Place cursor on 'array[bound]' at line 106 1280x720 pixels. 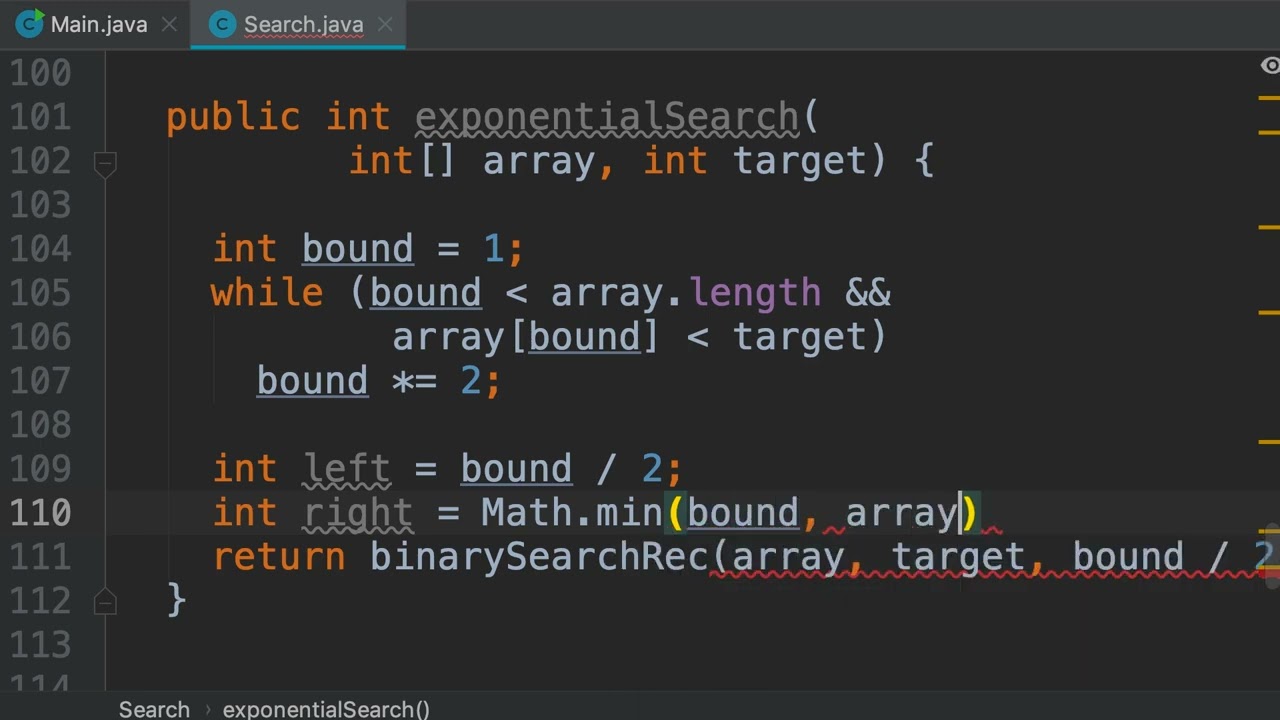tap(526, 338)
